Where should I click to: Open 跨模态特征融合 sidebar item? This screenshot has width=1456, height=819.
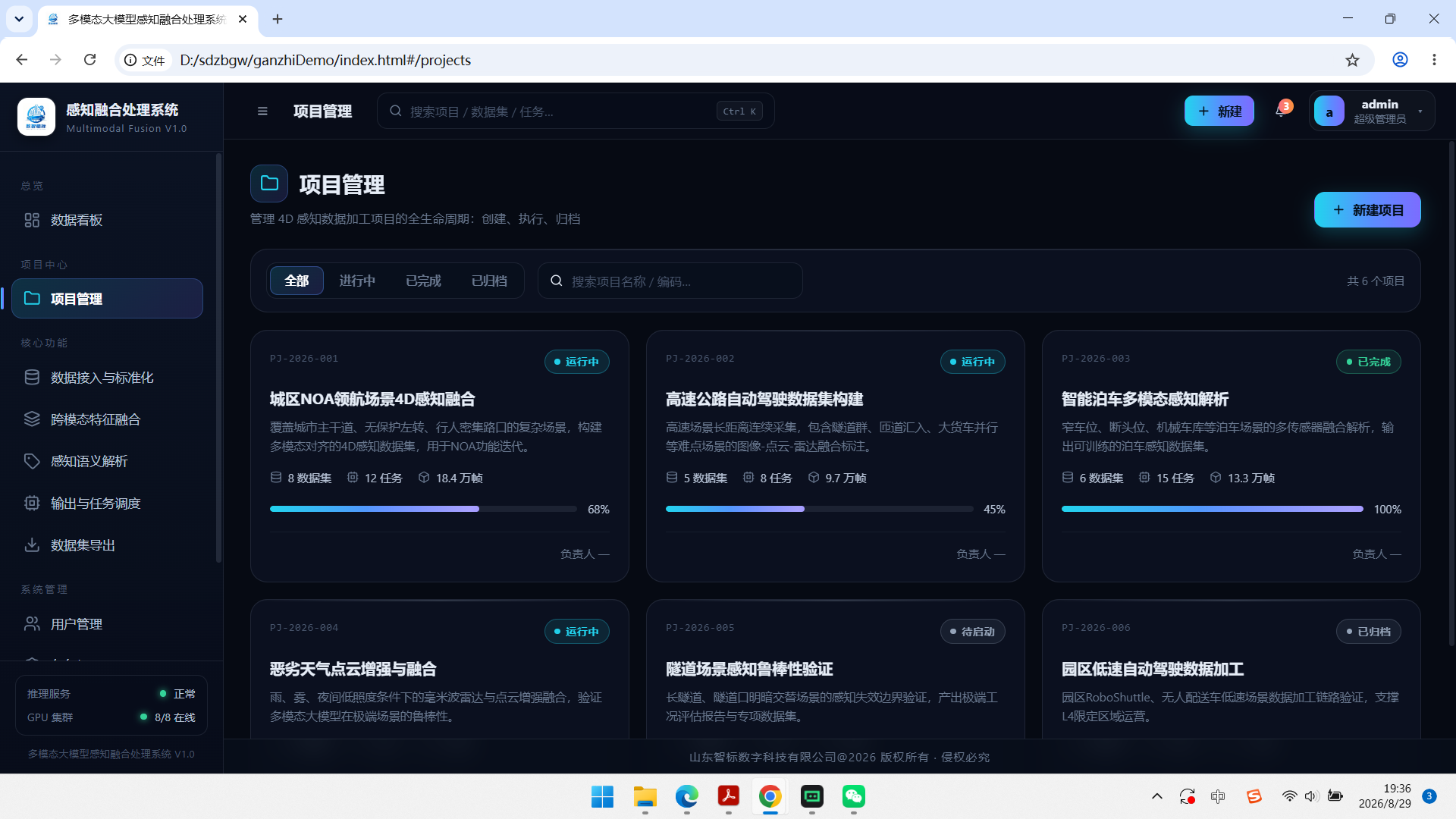[107, 419]
